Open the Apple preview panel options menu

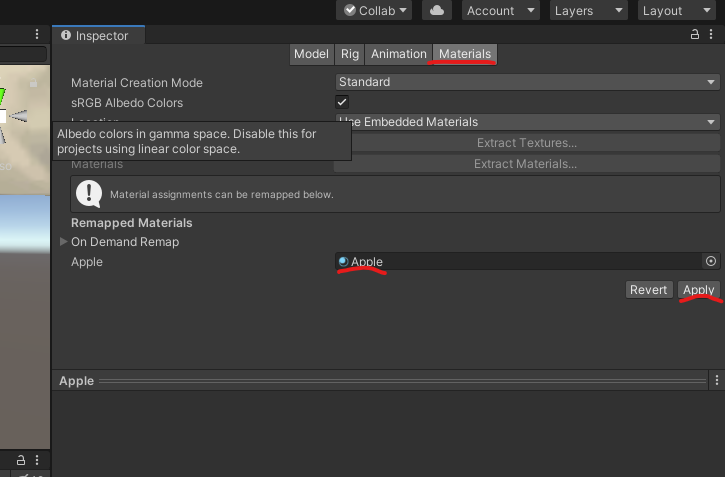coord(717,380)
